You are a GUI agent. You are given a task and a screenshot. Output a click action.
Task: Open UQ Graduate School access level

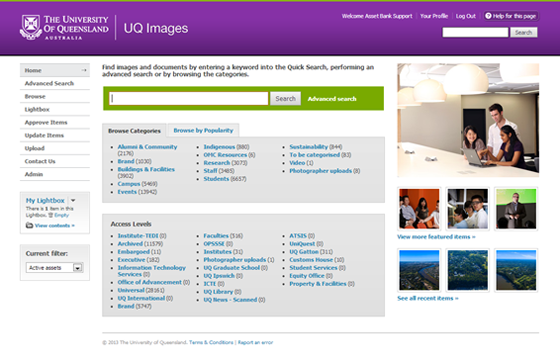tap(231, 268)
